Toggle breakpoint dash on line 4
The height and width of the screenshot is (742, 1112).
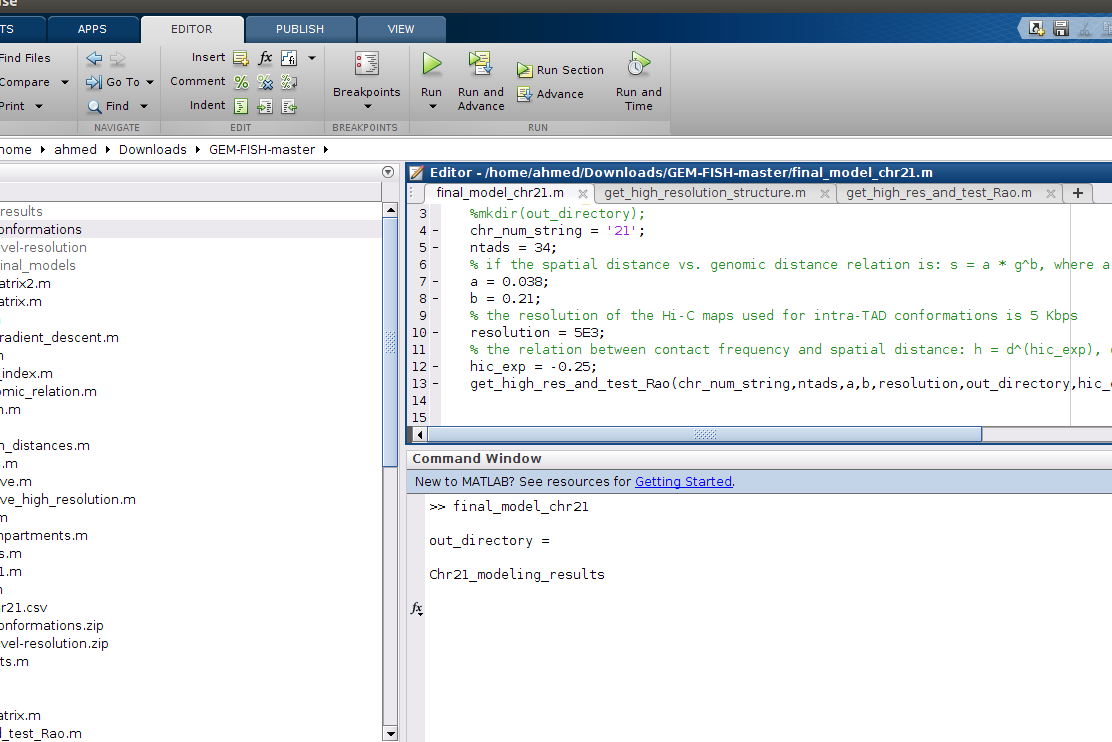[435, 231]
